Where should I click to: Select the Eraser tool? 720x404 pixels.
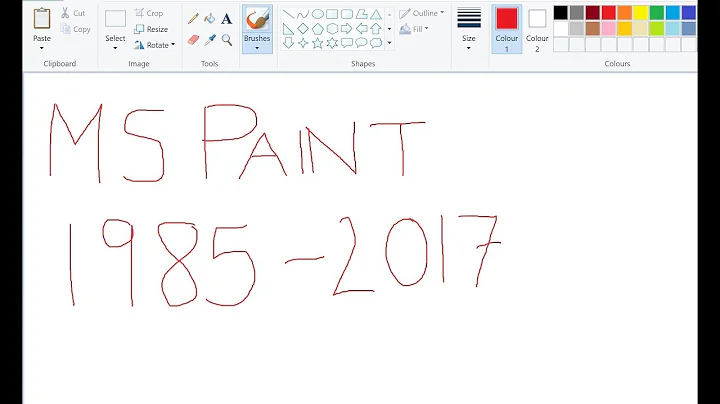pos(193,40)
